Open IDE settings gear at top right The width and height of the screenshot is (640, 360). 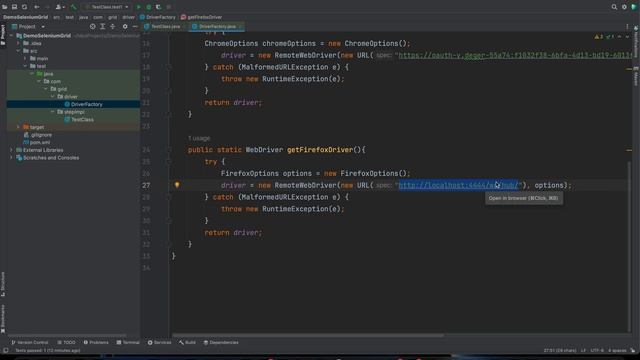coord(624,7)
